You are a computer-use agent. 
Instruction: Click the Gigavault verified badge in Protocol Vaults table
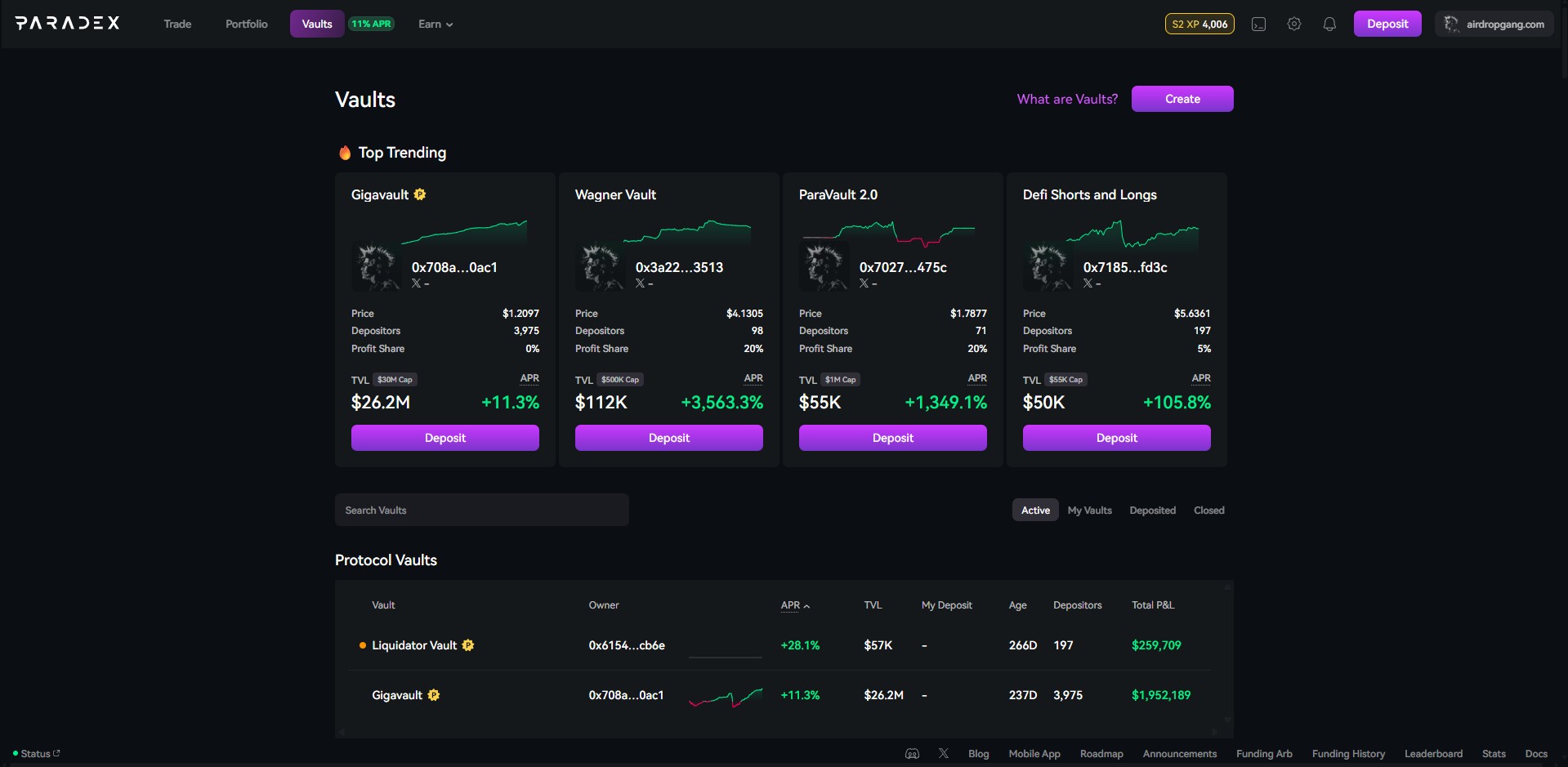pyautogui.click(x=434, y=695)
